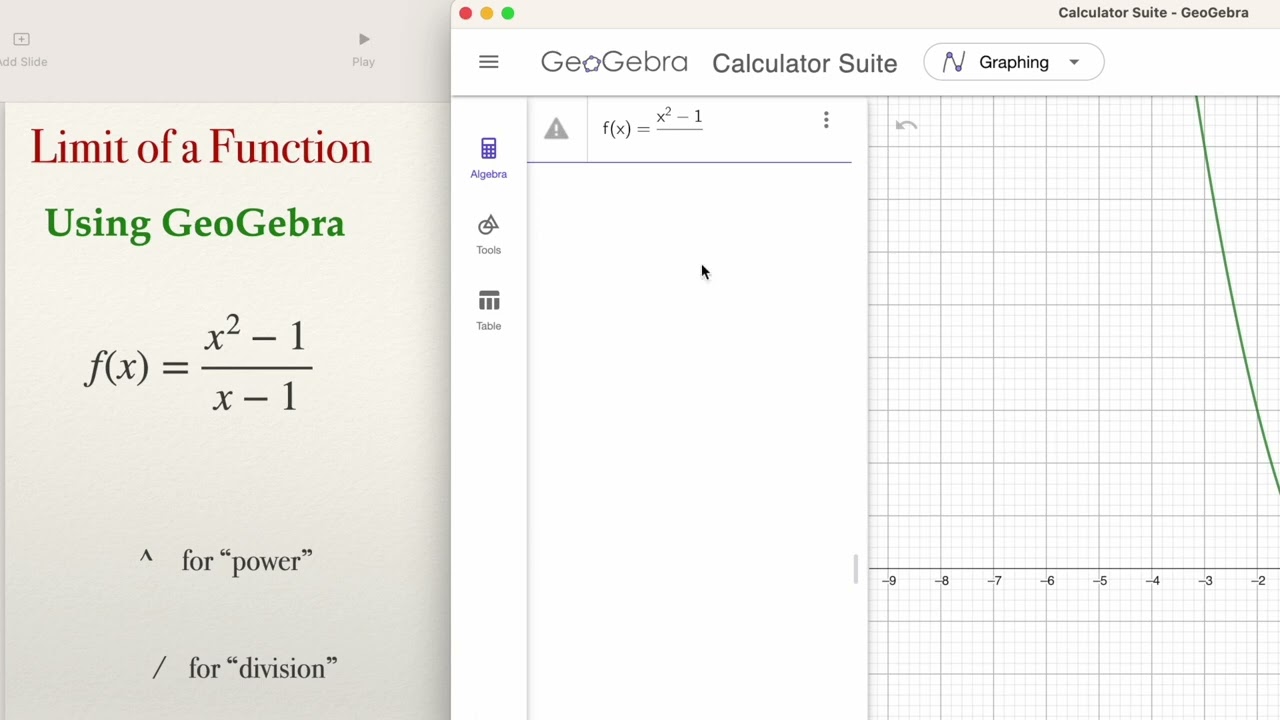This screenshot has height=720, width=1280.
Task: Click the macOS yellow minimize button
Action: point(487,13)
